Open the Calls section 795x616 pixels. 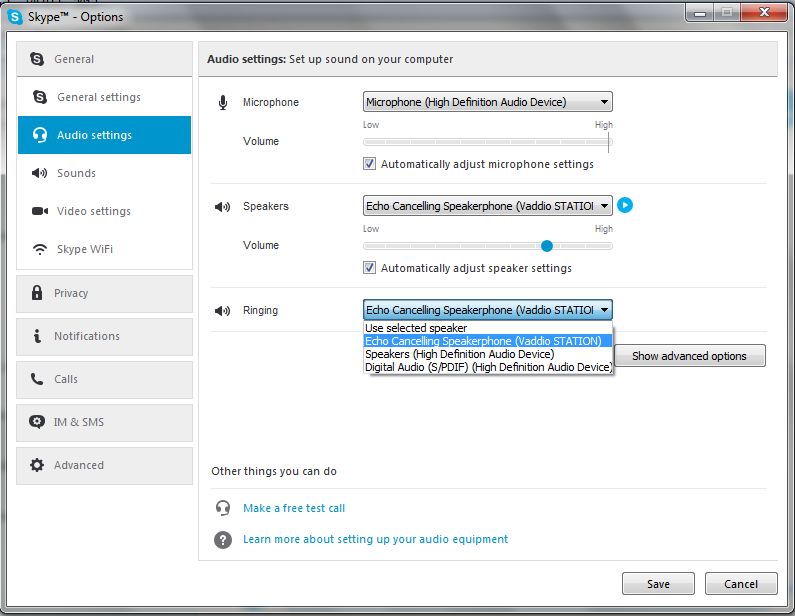click(104, 380)
